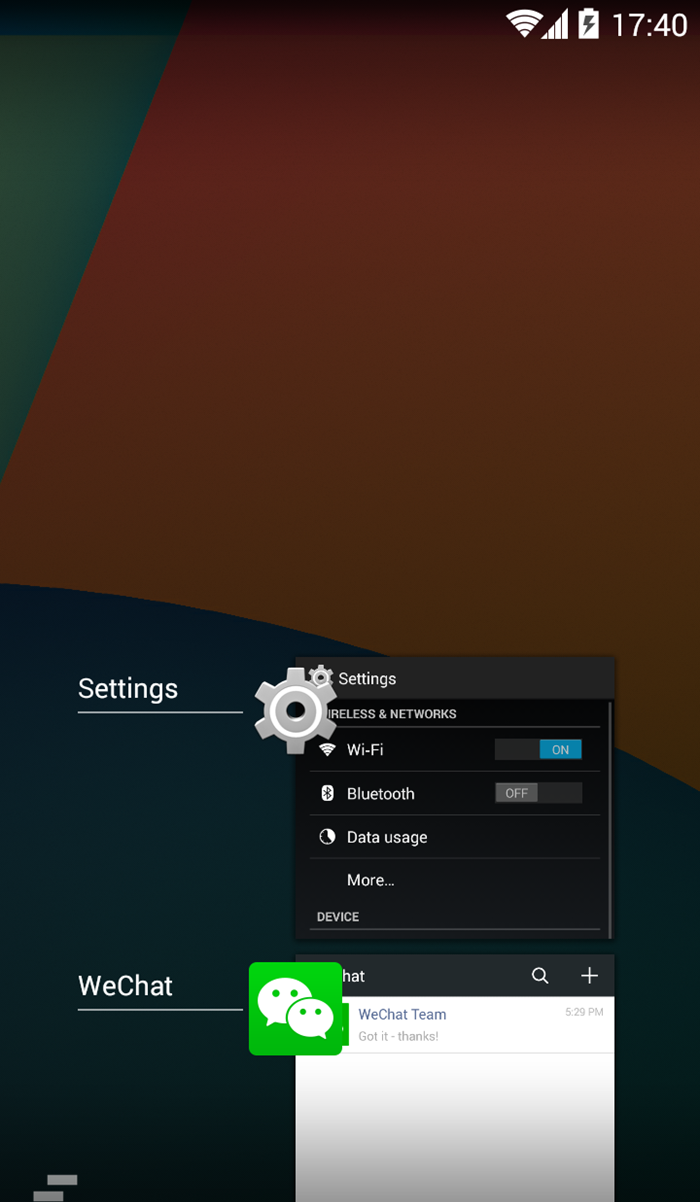Toggle the Bluetooth OFF switch

click(x=538, y=793)
